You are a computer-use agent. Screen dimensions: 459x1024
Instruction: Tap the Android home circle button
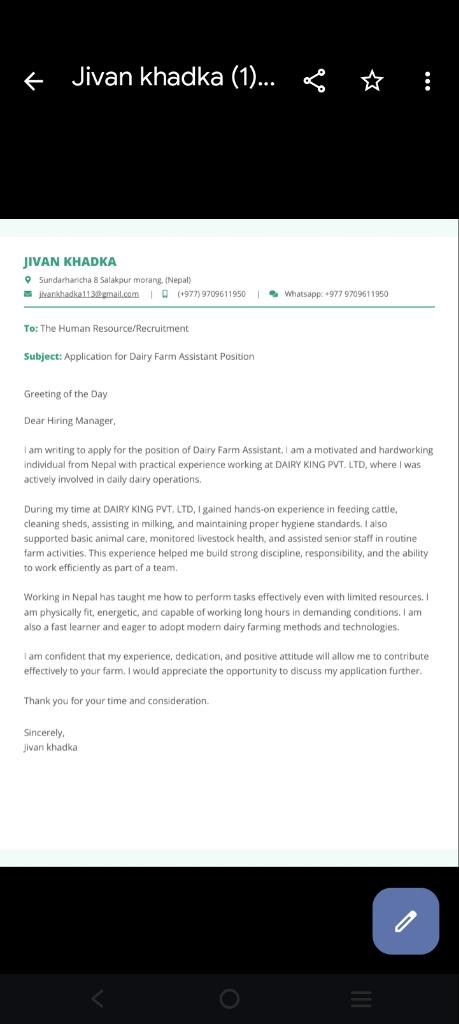tap(229, 998)
